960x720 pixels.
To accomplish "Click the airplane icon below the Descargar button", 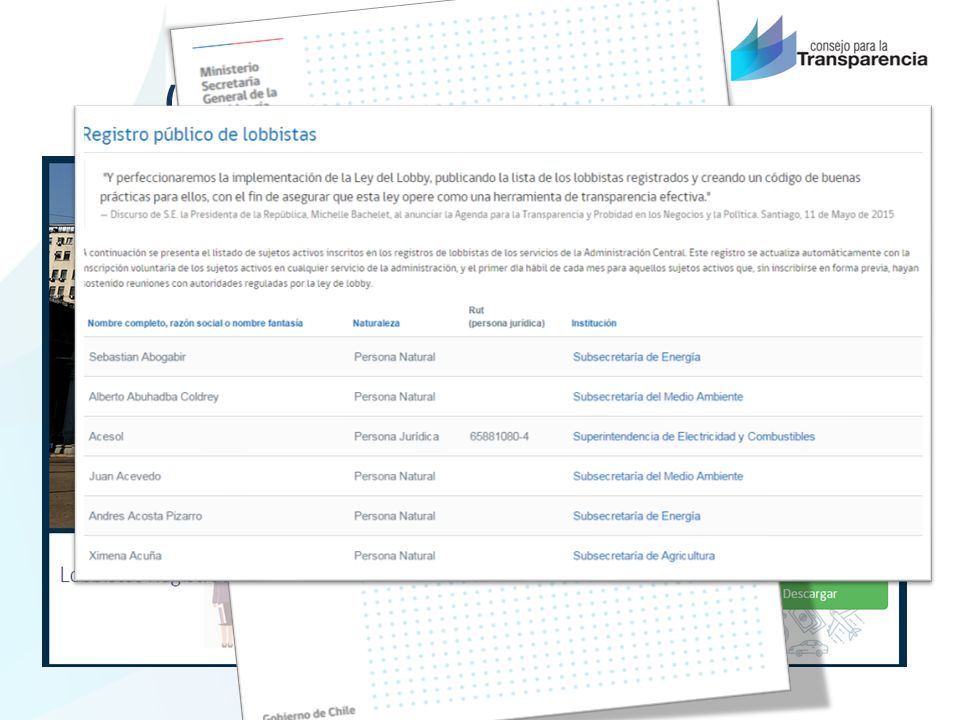I will point(844,626).
